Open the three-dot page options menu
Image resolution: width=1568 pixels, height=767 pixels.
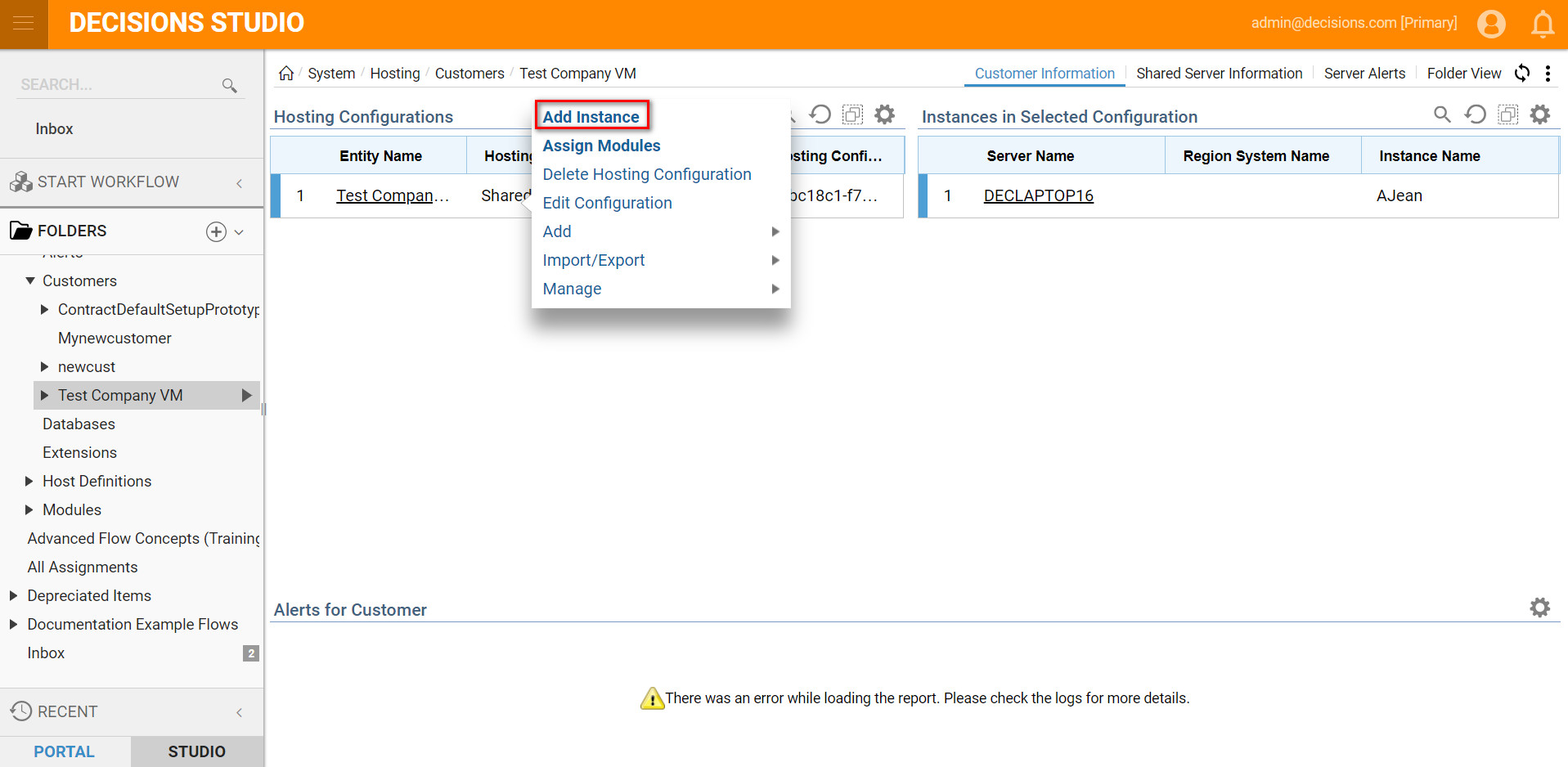(x=1548, y=73)
